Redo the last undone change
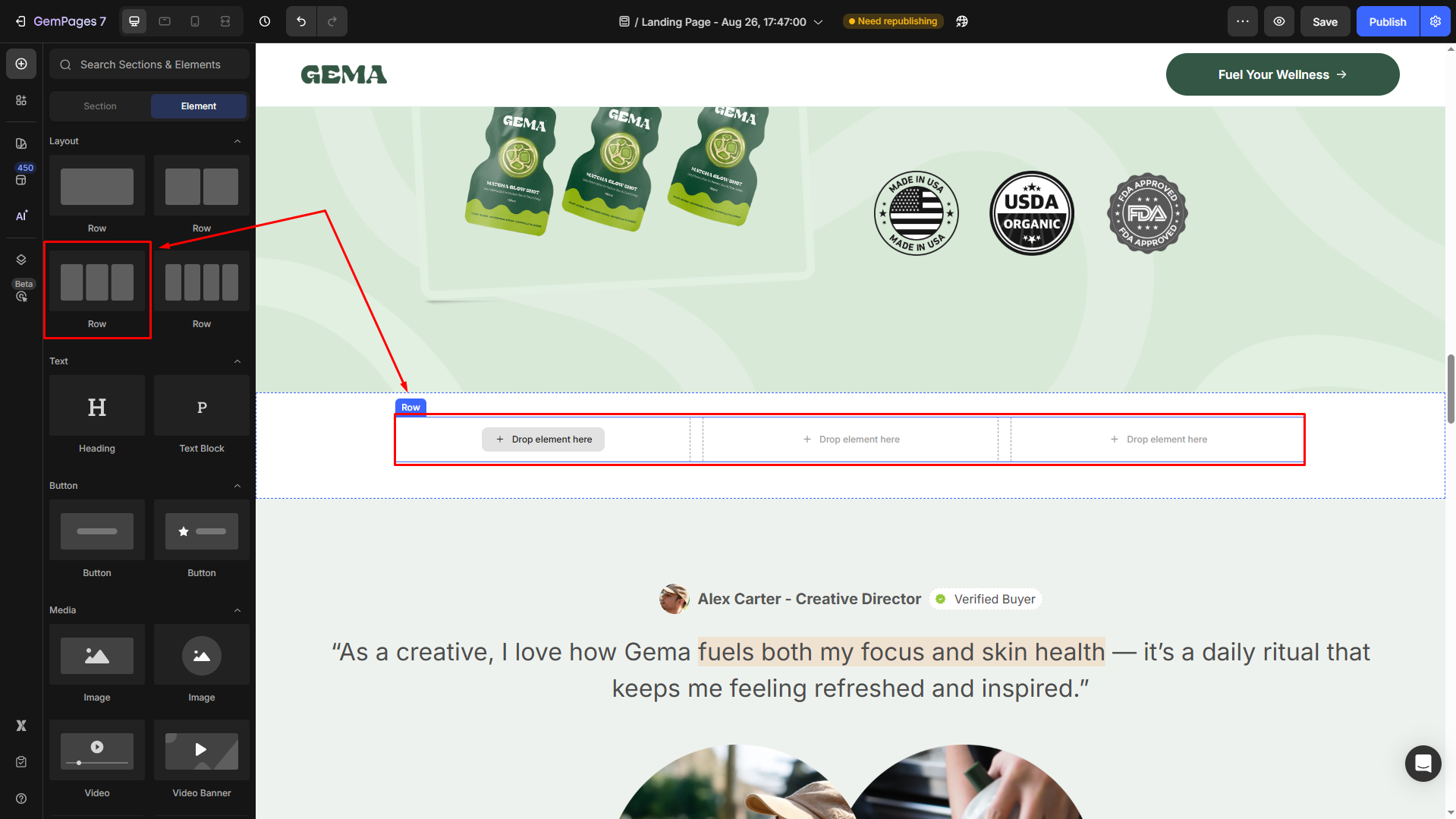This screenshot has width=1456, height=819. coord(332,21)
